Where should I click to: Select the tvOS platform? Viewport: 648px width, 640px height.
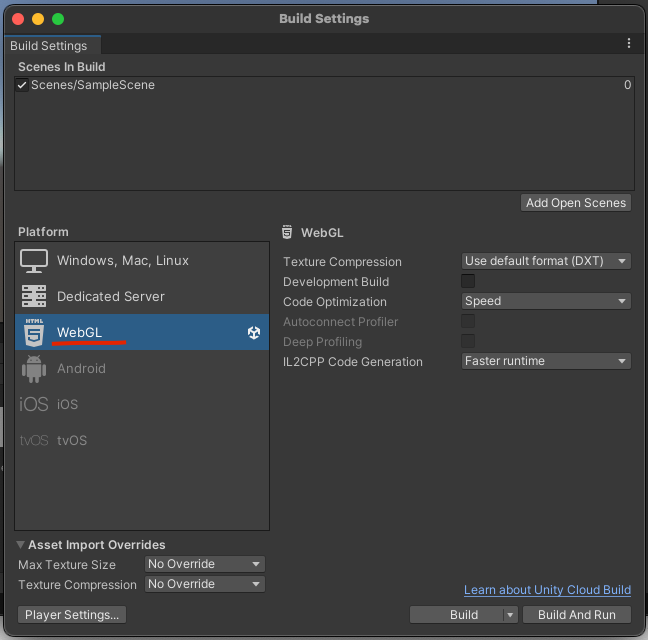(142, 440)
